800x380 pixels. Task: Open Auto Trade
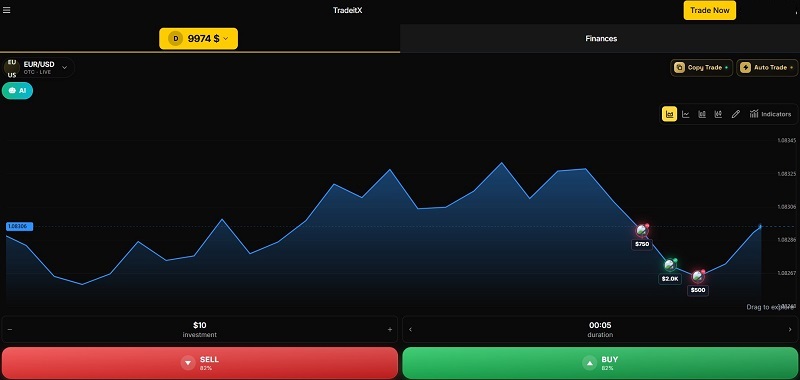(x=767, y=67)
